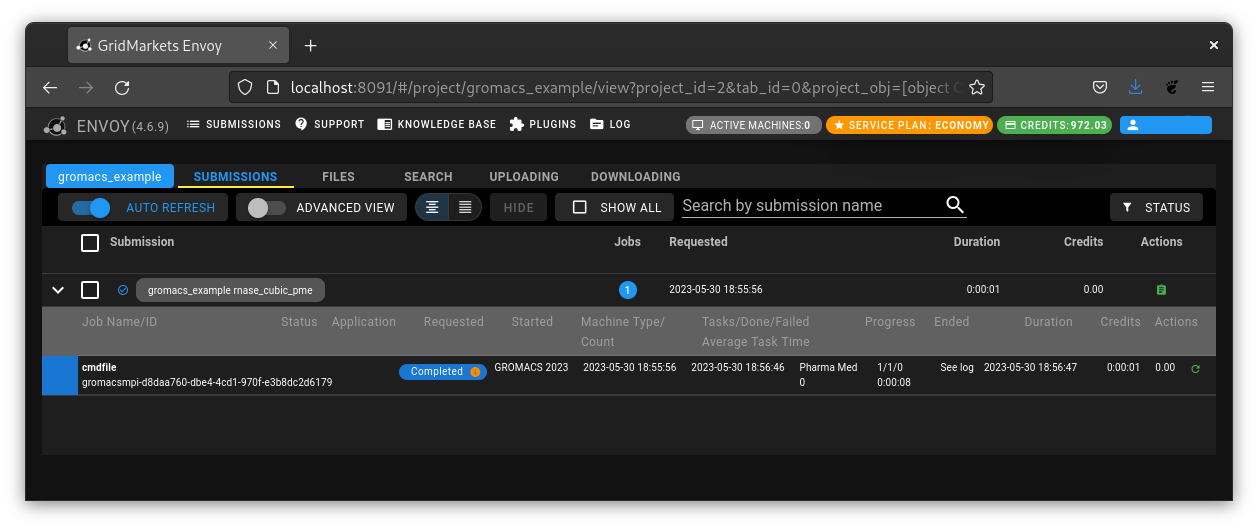Click the blue selection bar of cmdfile row
Image resolution: width=1258 pixels, height=529 pixels.
tap(60, 375)
